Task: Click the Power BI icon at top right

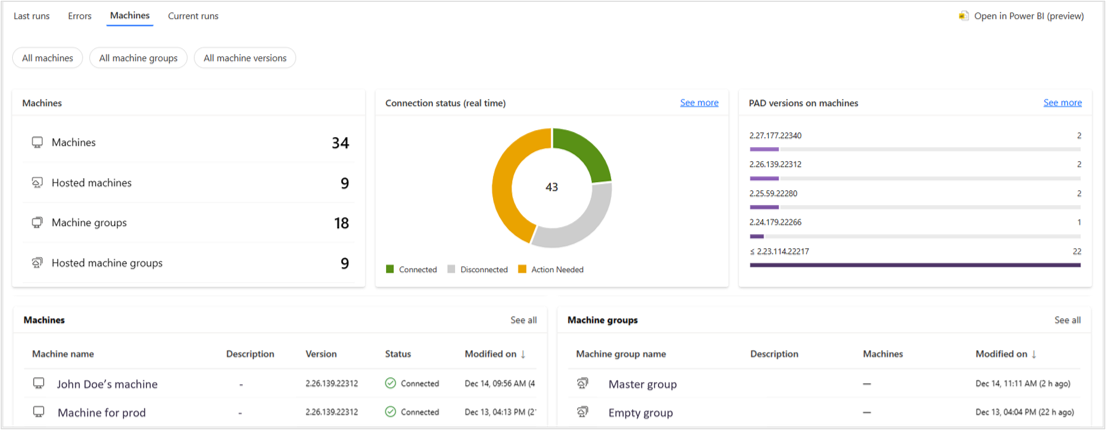Action: point(964,16)
